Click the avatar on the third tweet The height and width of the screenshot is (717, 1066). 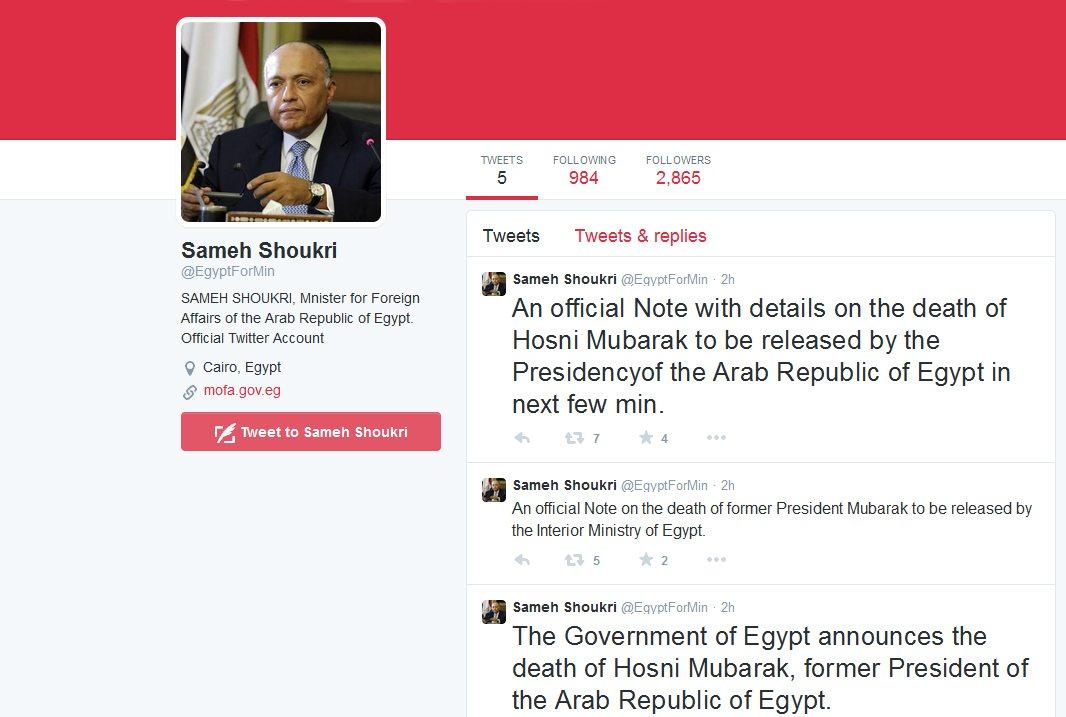pos(494,612)
